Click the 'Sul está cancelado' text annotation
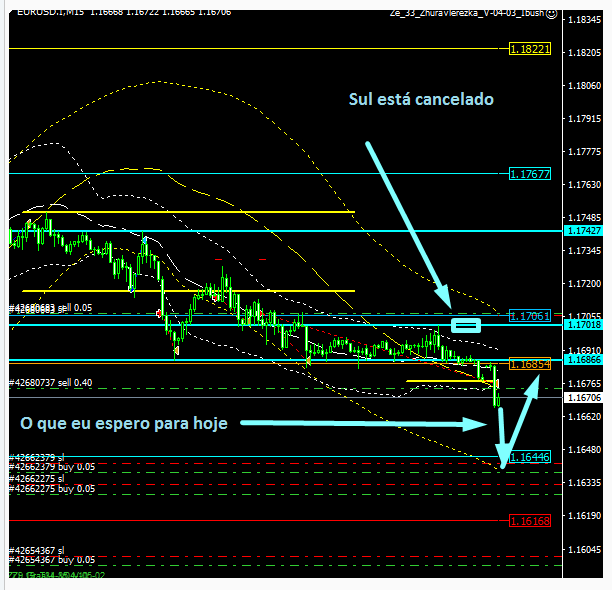This screenshot has width=612, height=590. 420,100
